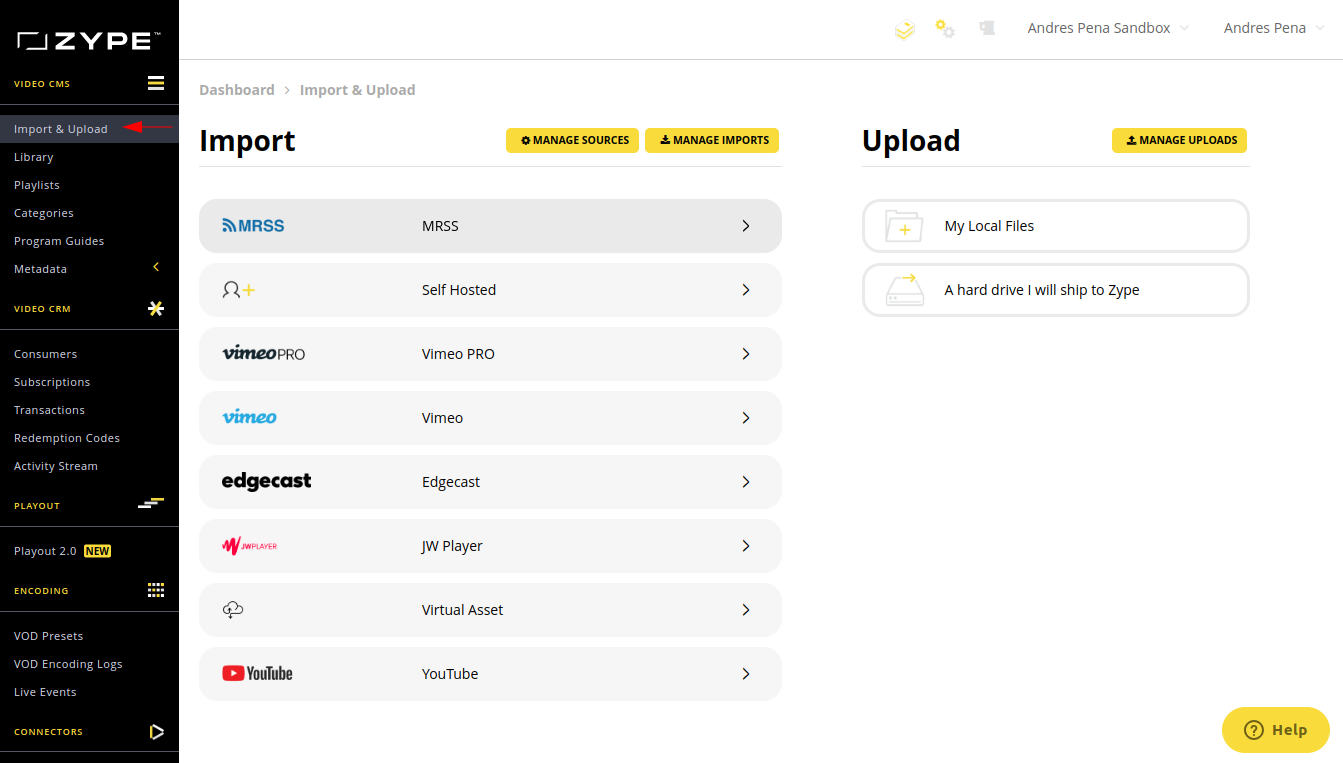
Task: Click the blue Vimeo logo
Action: click(250, 417)
